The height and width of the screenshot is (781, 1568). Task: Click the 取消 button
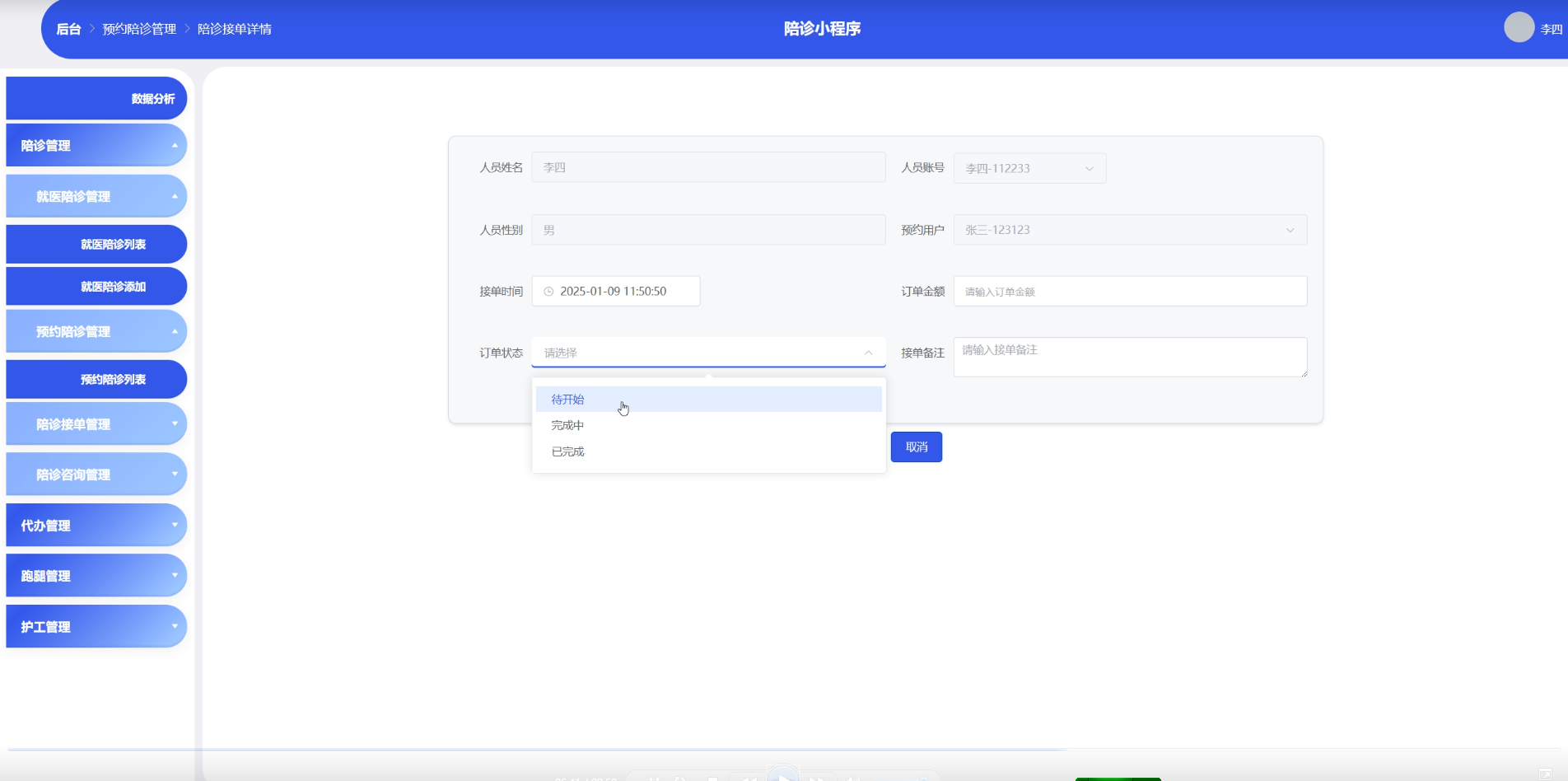click(x=917, y=447)
